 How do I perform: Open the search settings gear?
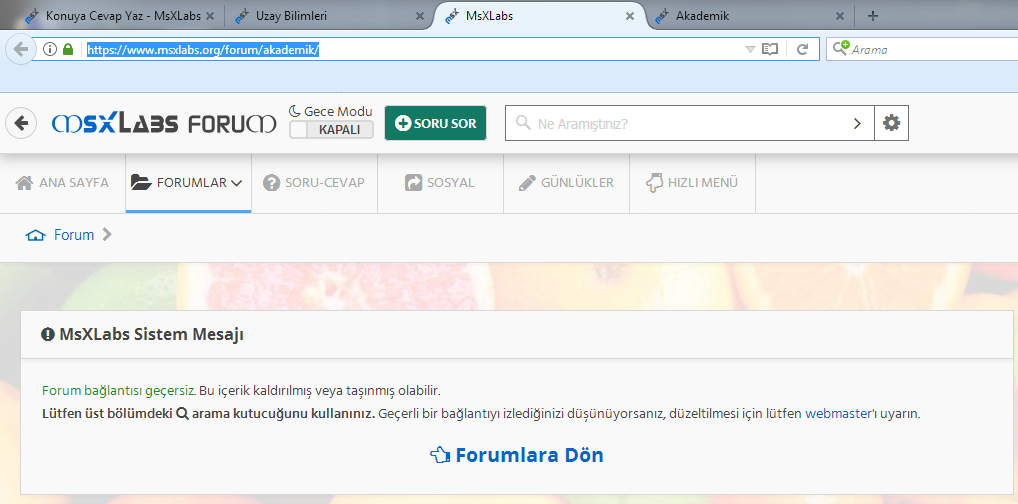coord(891,123)
